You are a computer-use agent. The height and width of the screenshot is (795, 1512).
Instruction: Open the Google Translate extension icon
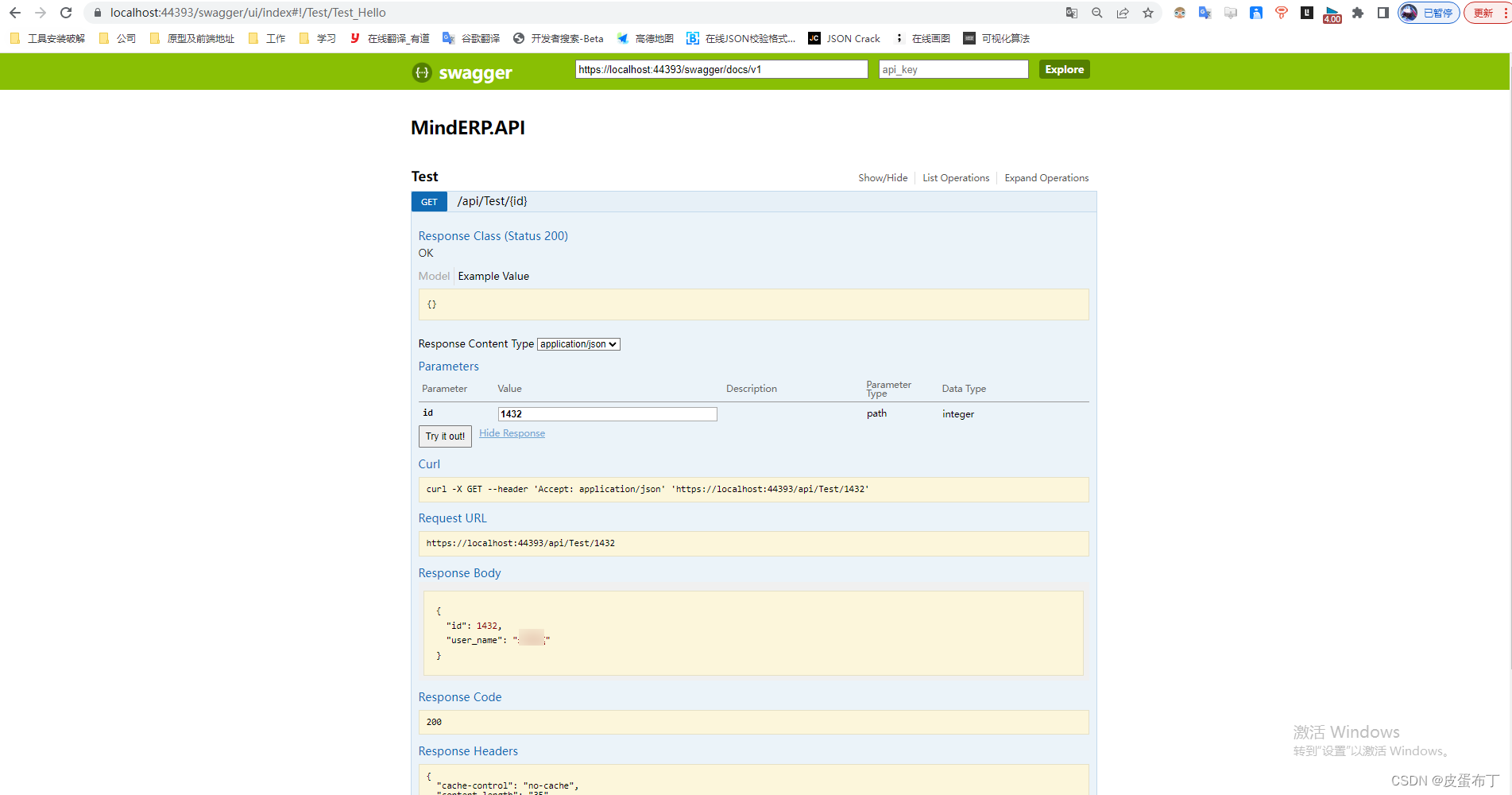(1205, 13)
